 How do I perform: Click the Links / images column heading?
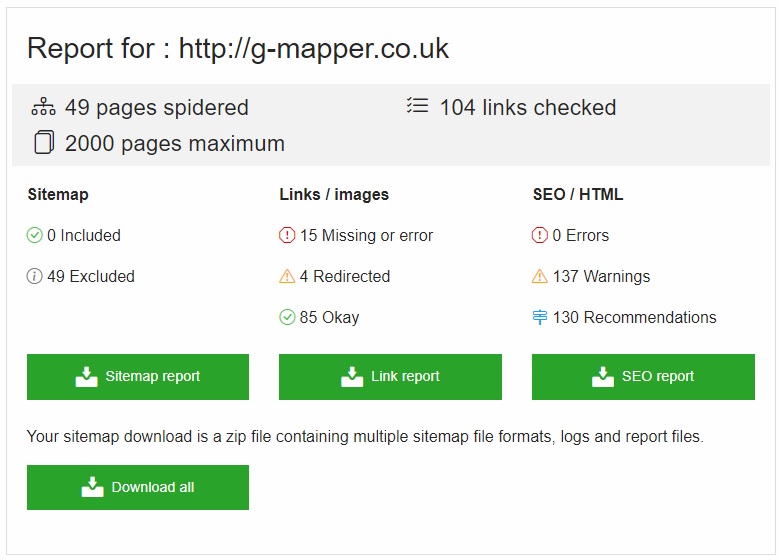pyautogui.click(x=334, y=195)
